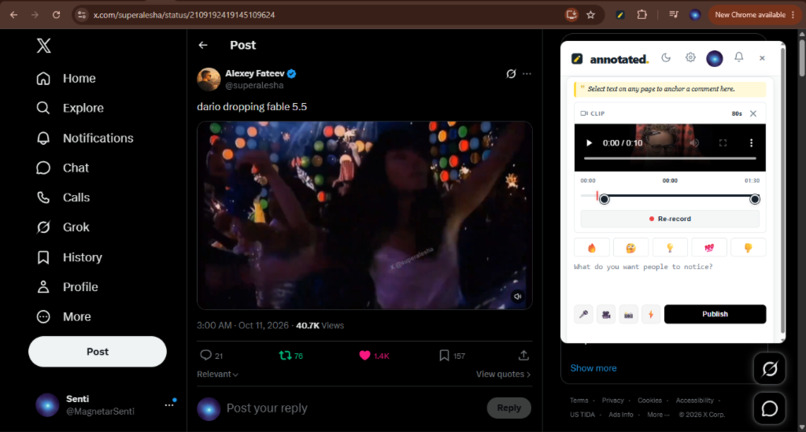Screen dimensions: 806x432
Task: Enter fullscreen on clip player
Action: (x=723, y=143)
